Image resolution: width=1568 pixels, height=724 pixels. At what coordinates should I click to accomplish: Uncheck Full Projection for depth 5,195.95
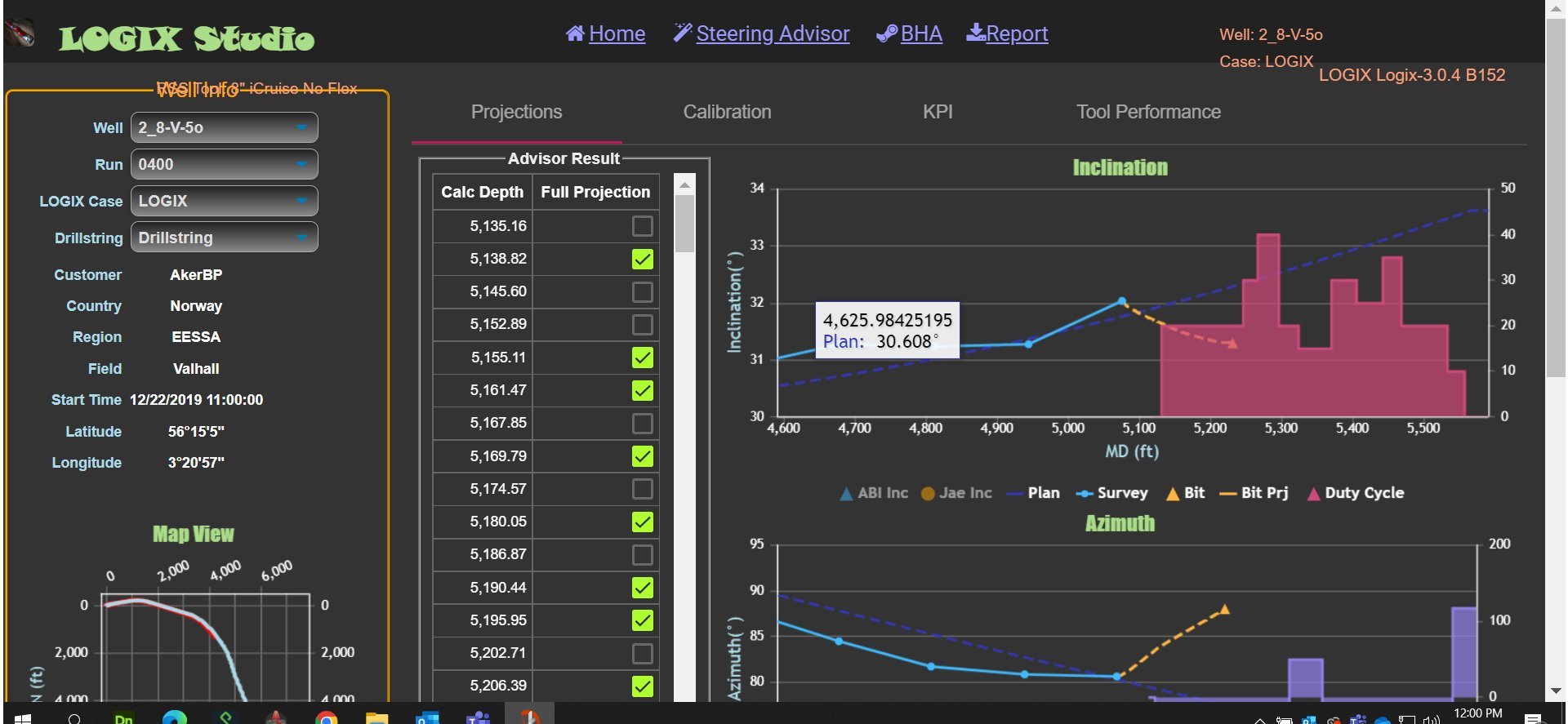coord(643,620)
